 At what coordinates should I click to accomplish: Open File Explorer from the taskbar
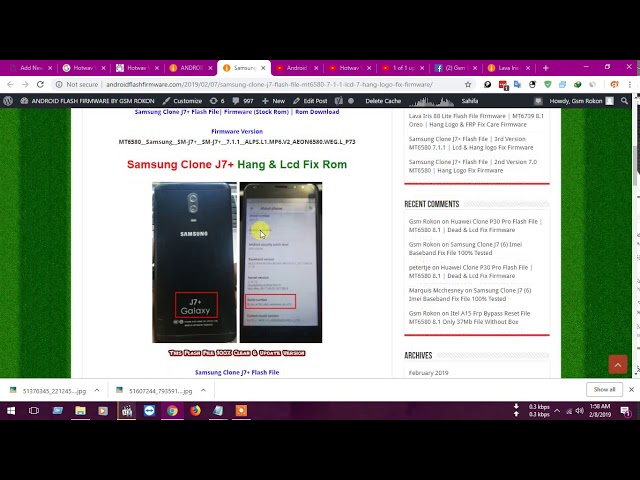pyautogui.click(x=80, y=411)
